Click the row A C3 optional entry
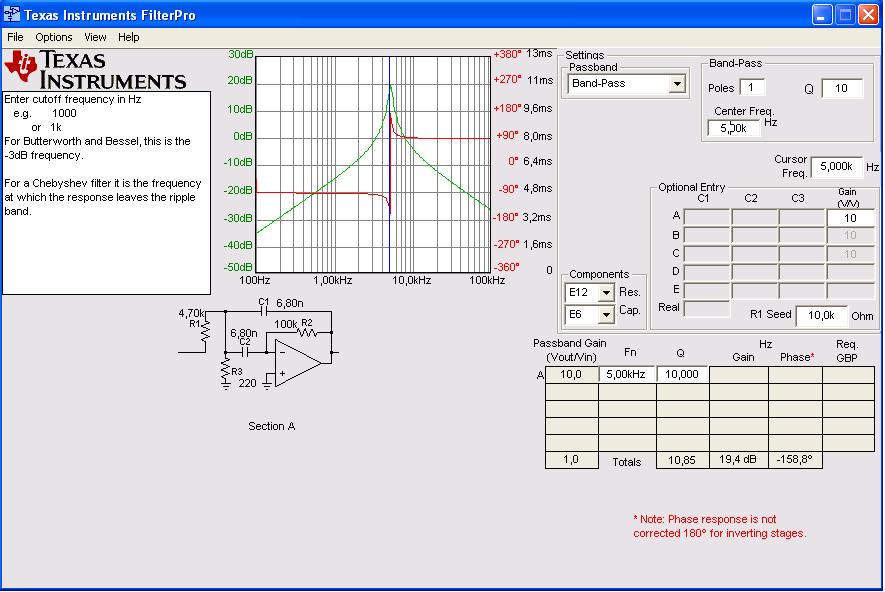 tap(802, 217)
